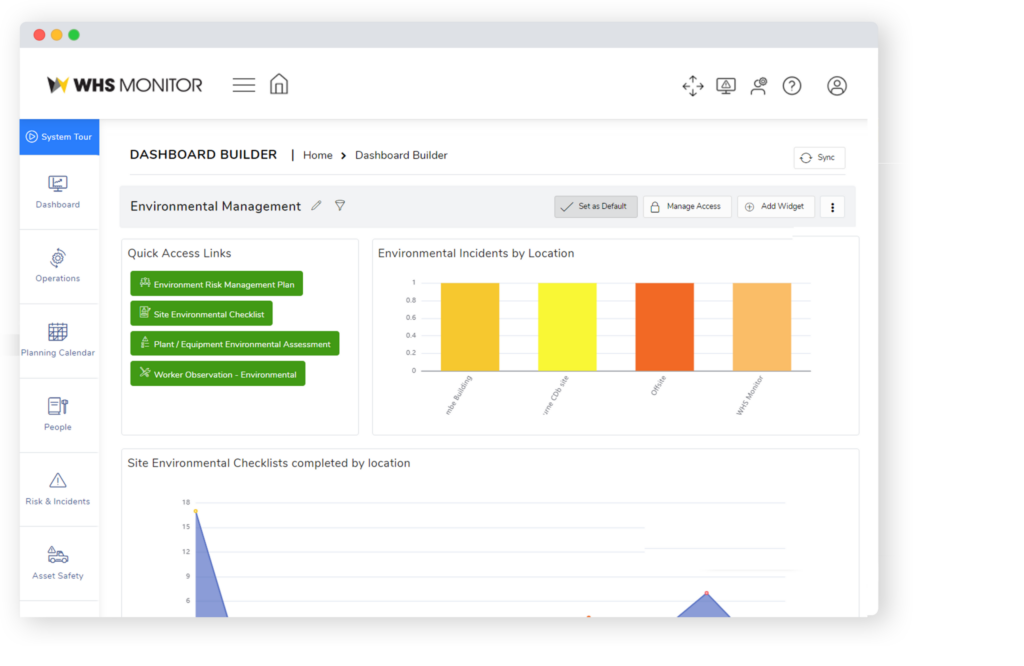This screenshot has width=1024, height=666.
Task: Click the help question mark icon
Action: [792, 86]
